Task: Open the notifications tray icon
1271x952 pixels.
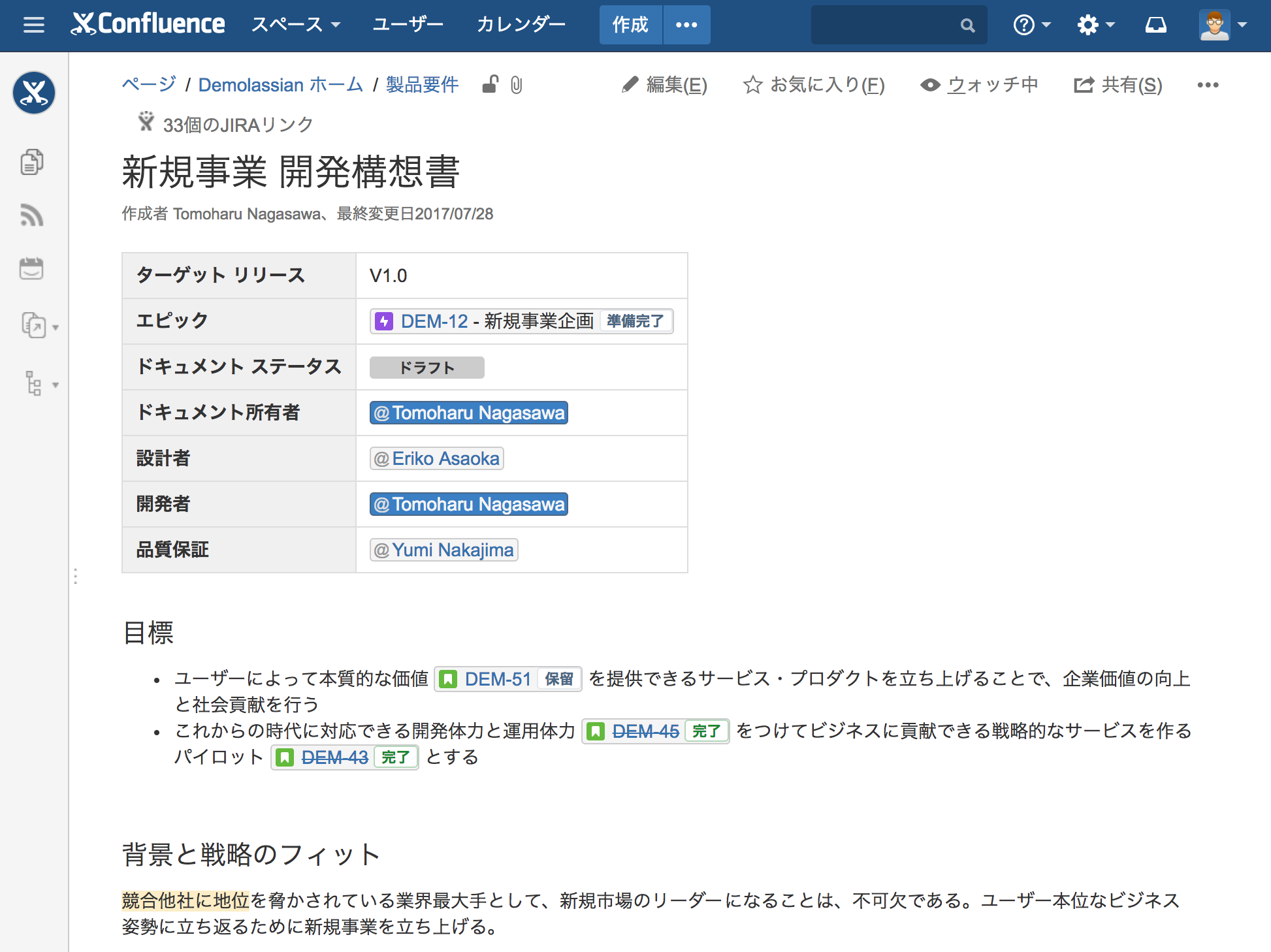Action: (1155, 25)
